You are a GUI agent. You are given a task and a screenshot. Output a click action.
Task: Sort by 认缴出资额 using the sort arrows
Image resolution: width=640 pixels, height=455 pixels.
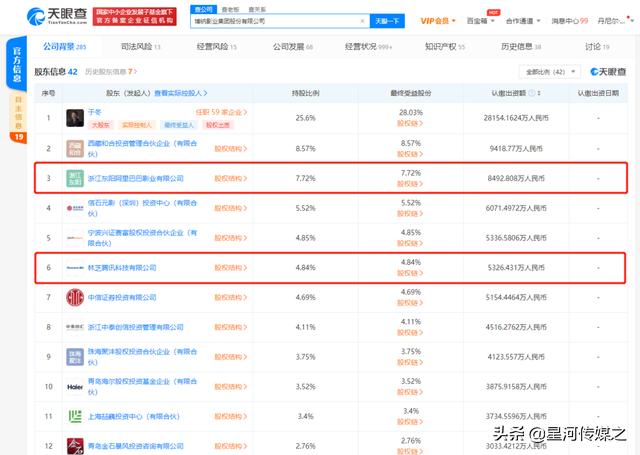[539, 93]
